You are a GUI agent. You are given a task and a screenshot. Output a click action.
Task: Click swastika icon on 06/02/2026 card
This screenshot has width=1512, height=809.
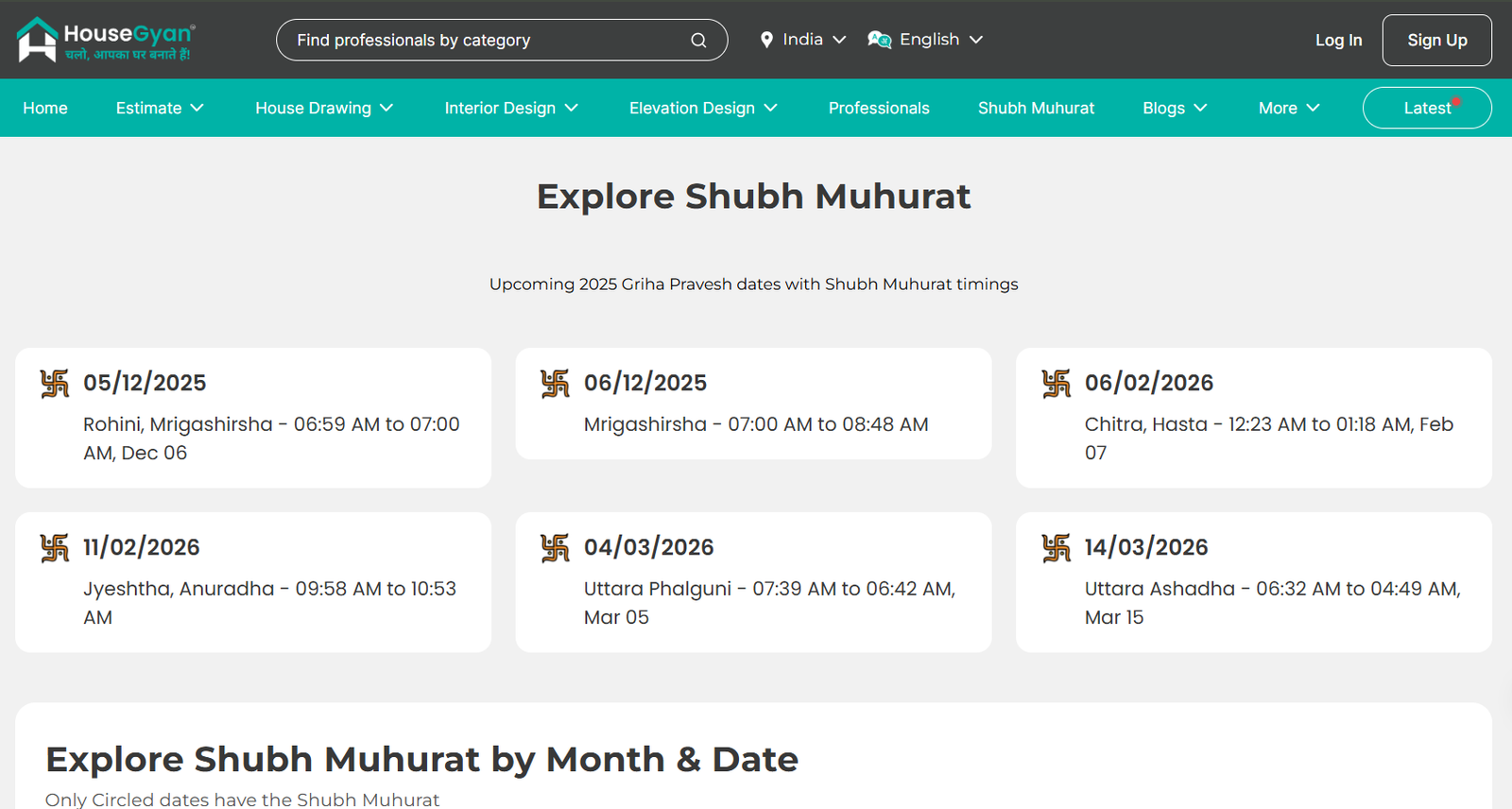coord(1057,383)
